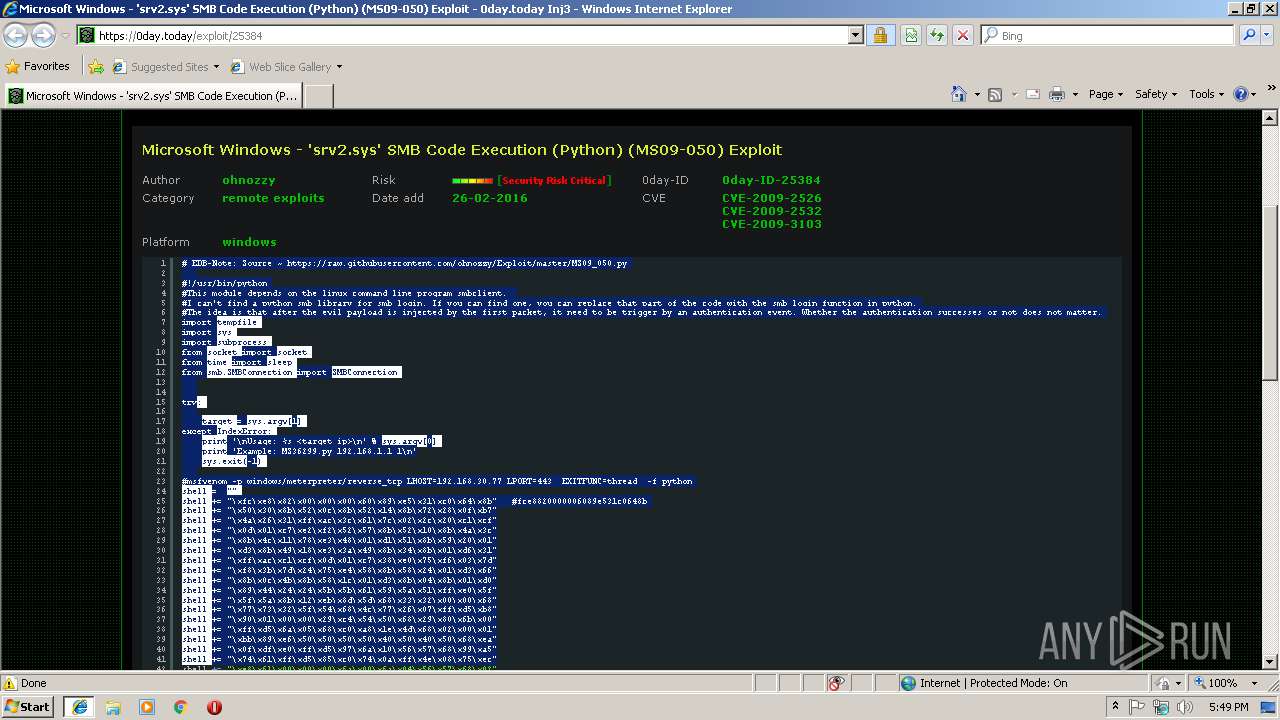Run search with the magnifier button
1280x720 pixels.
[1248, 35]
